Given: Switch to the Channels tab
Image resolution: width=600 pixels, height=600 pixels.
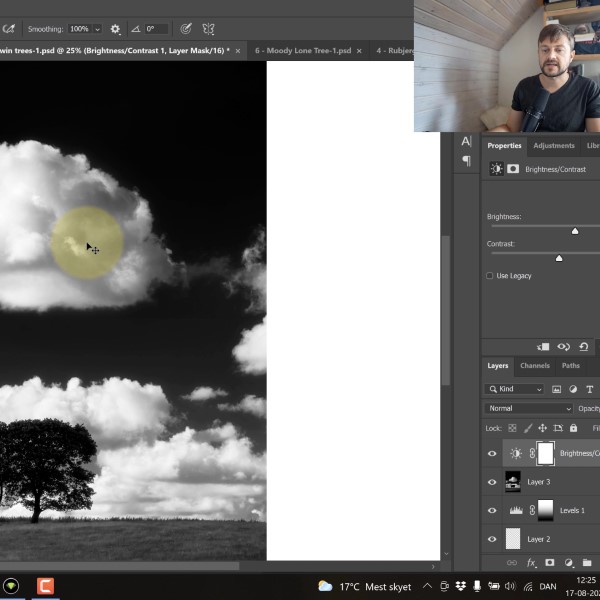Looking at the screenshot, I should (534, 366).
